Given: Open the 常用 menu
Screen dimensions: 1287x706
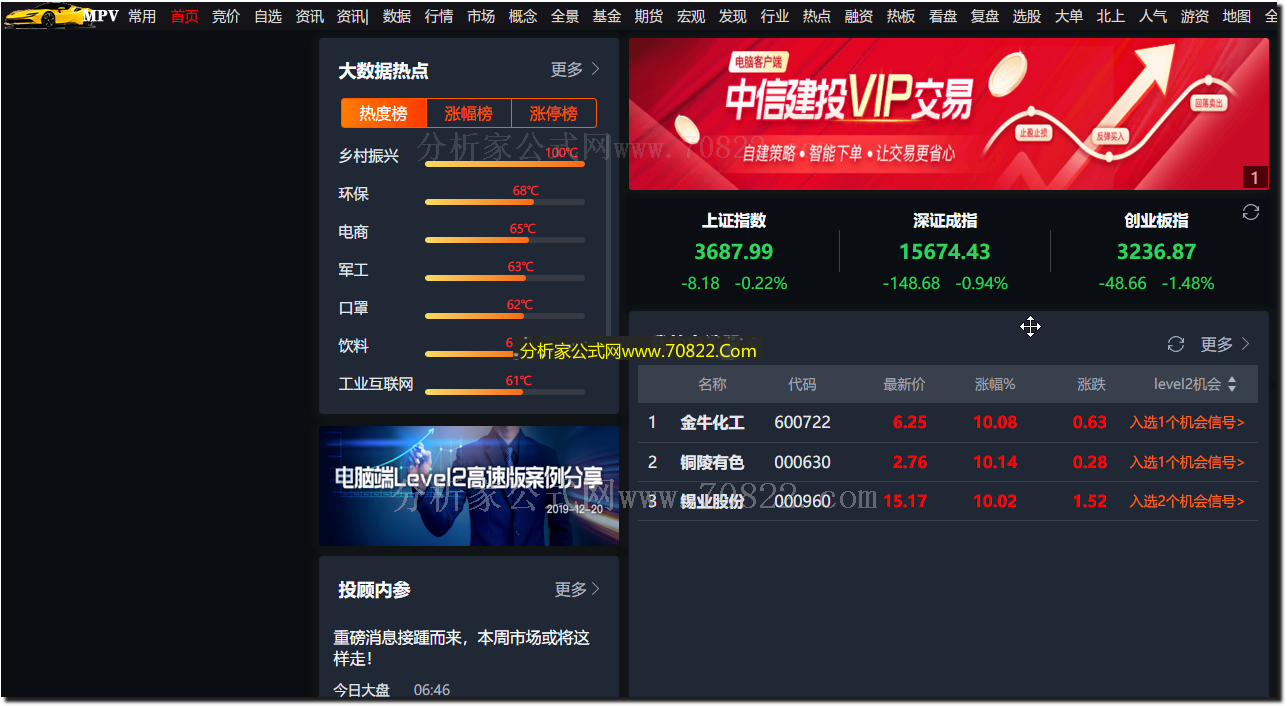Looking at the screenshot, I should 142,16.
